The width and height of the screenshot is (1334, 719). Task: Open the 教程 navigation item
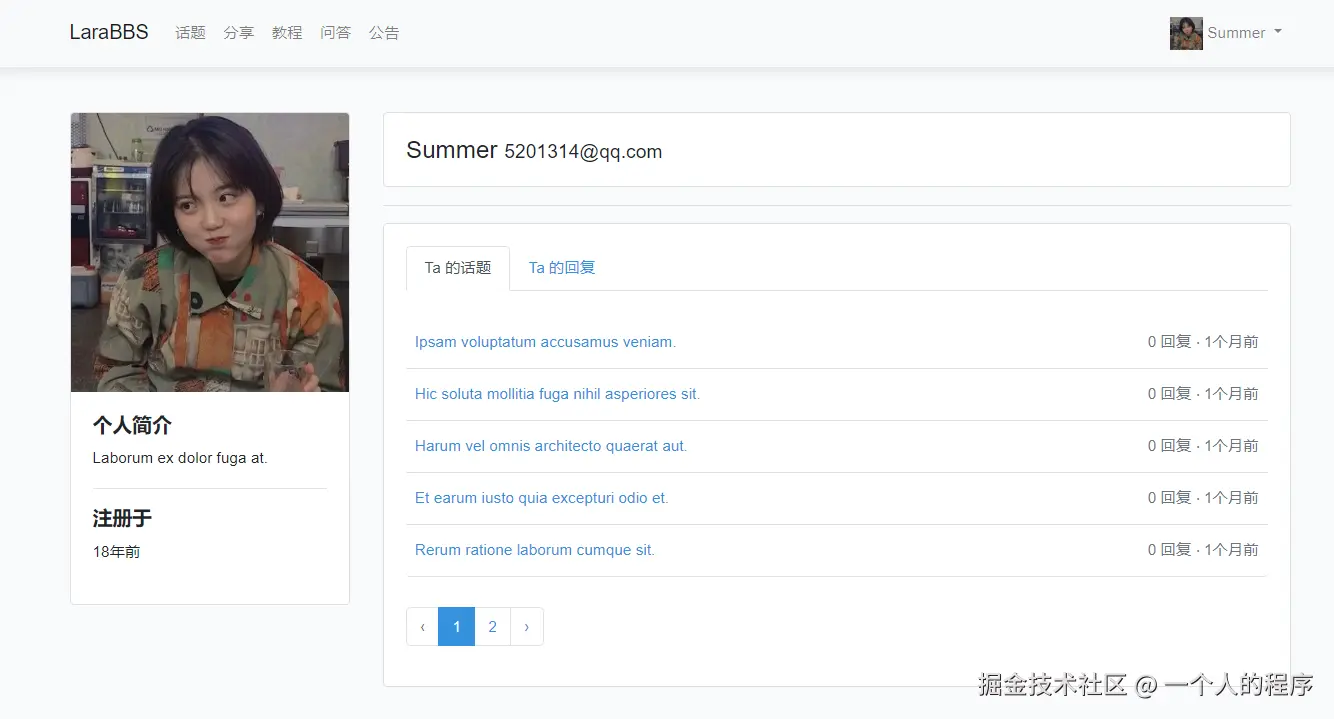click(x=287, y=33)
